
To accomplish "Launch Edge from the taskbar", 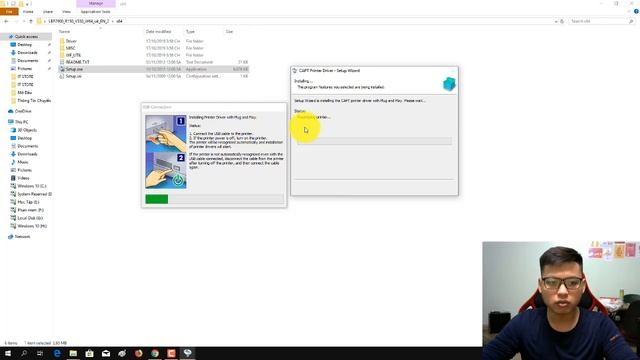I will pos(57,353).
